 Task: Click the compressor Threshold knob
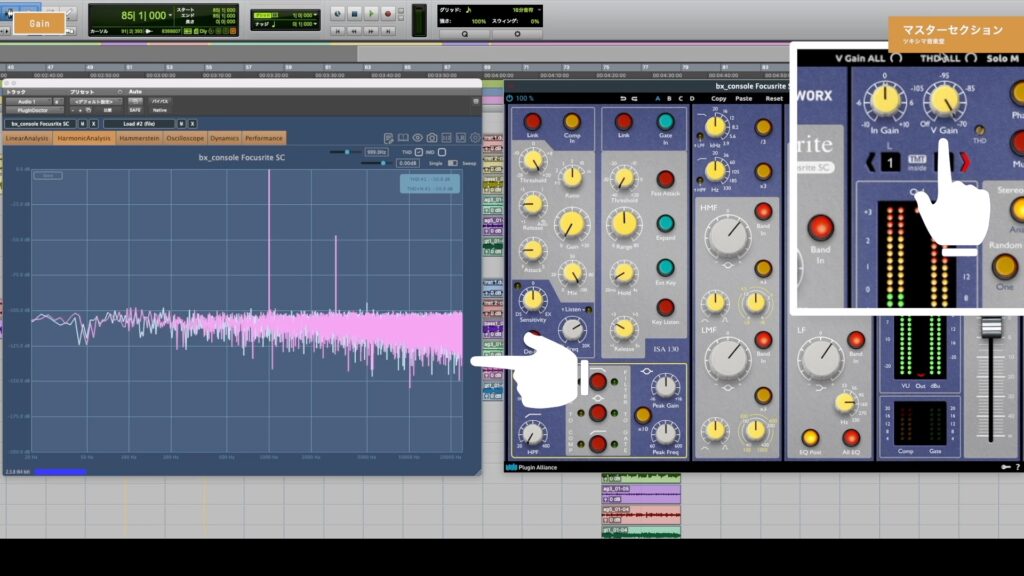(533, 161)
